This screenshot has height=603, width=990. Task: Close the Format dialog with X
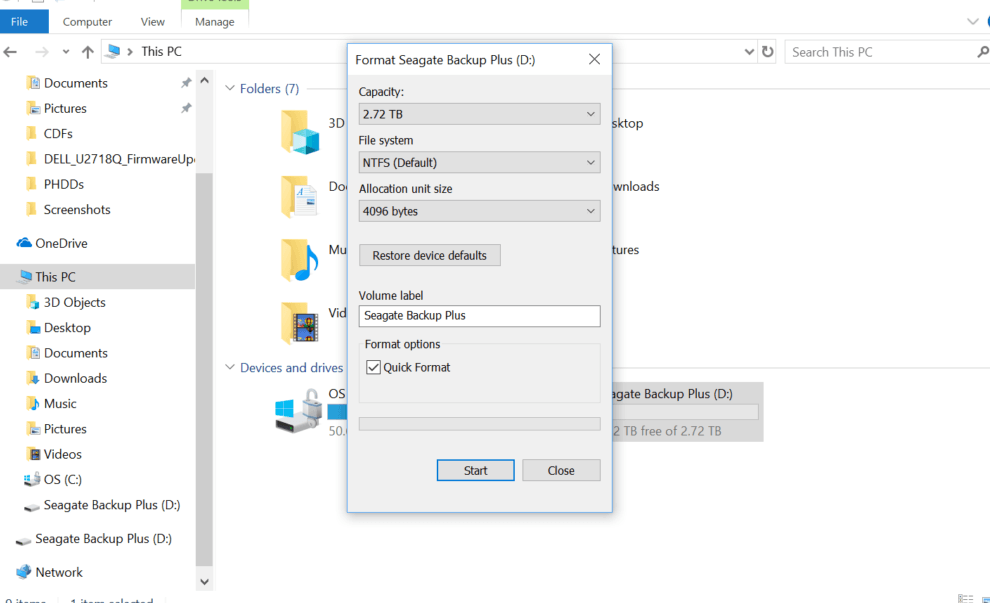[594, 59]
